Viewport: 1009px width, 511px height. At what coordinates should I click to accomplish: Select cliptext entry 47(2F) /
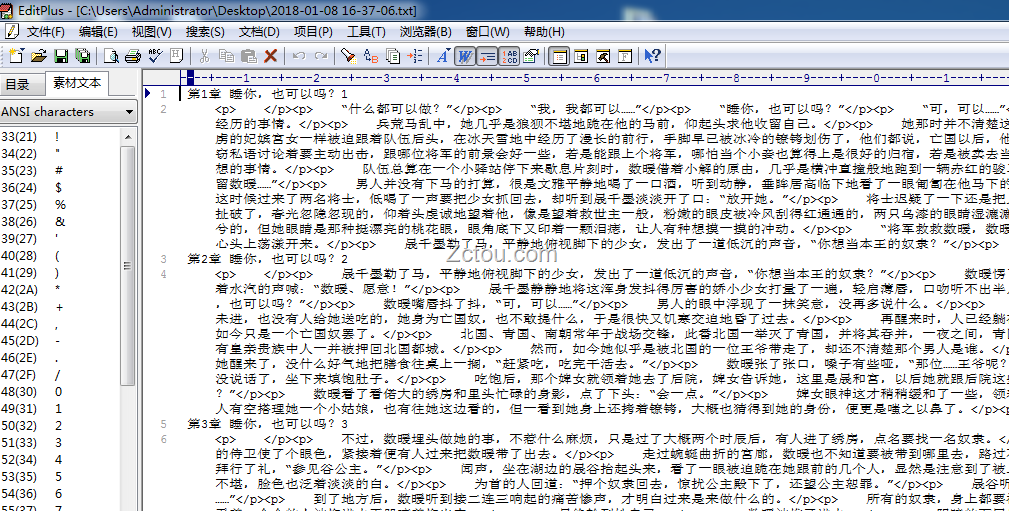[60, 375]
